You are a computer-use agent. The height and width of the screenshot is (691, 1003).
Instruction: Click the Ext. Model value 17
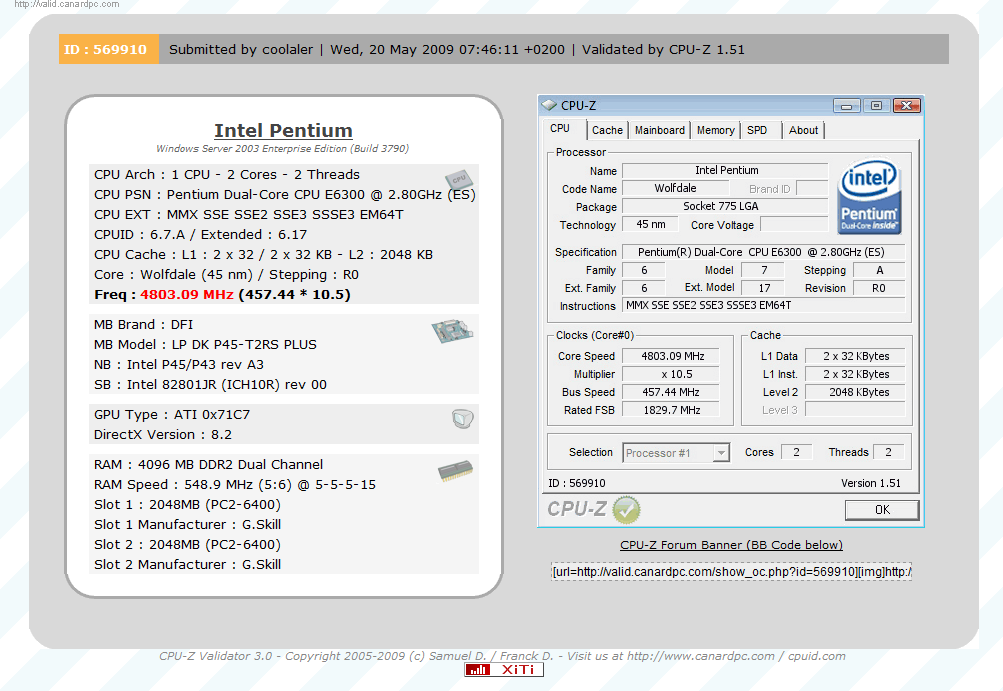(764, 288)
